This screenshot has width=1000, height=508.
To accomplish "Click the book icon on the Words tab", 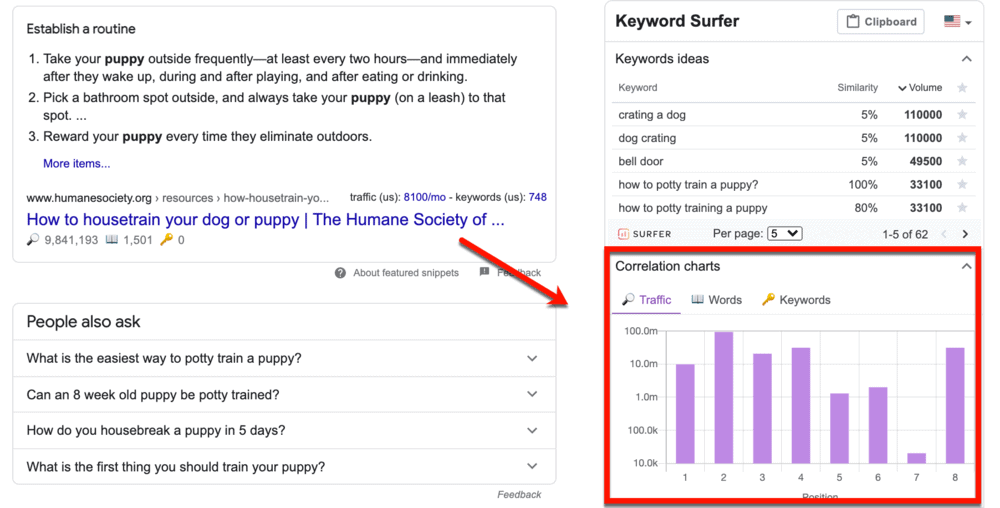I will 698,299.
